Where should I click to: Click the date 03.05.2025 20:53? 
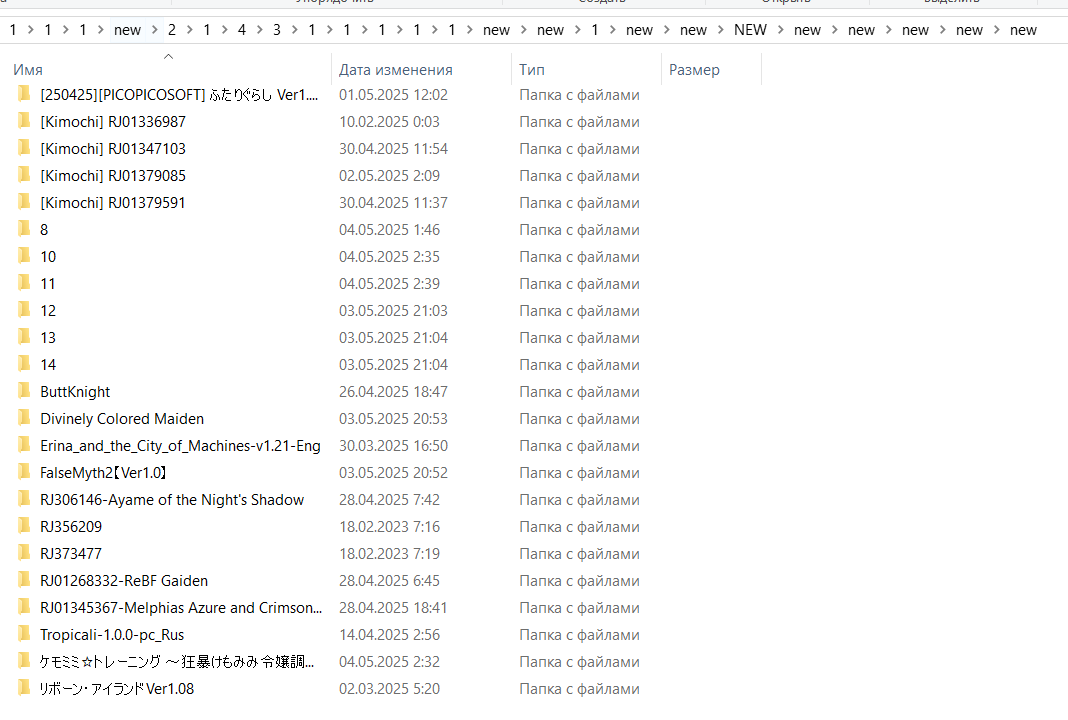[394, 419]
